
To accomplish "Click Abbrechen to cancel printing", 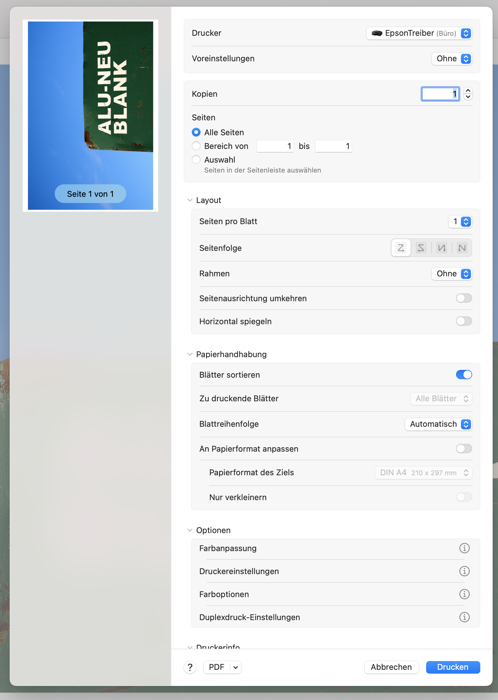I will pos(391,667).
